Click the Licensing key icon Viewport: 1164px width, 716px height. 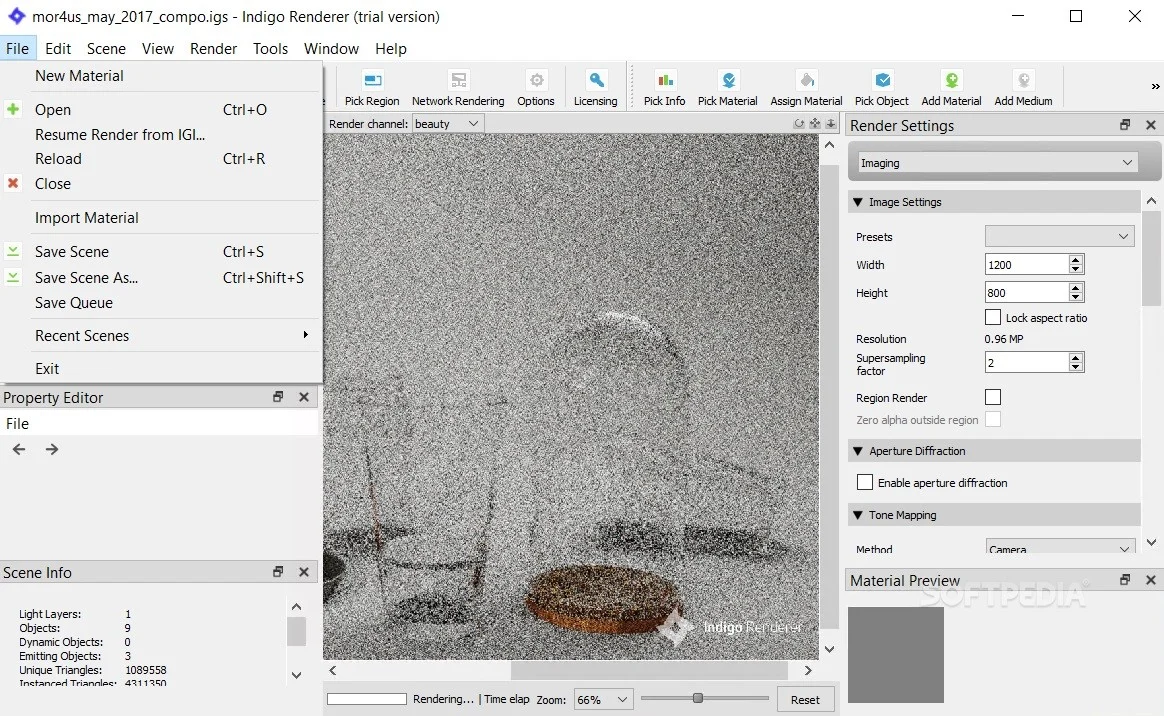[x=596, y=79]
